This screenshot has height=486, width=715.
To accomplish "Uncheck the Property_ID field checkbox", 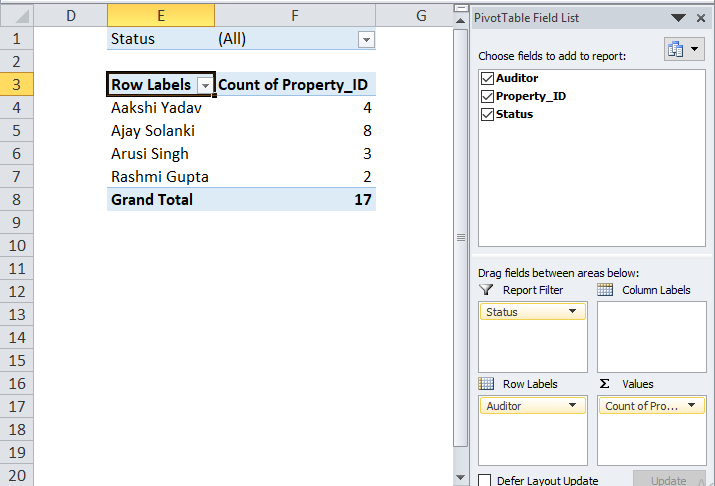I will click(x=487, y=96).
